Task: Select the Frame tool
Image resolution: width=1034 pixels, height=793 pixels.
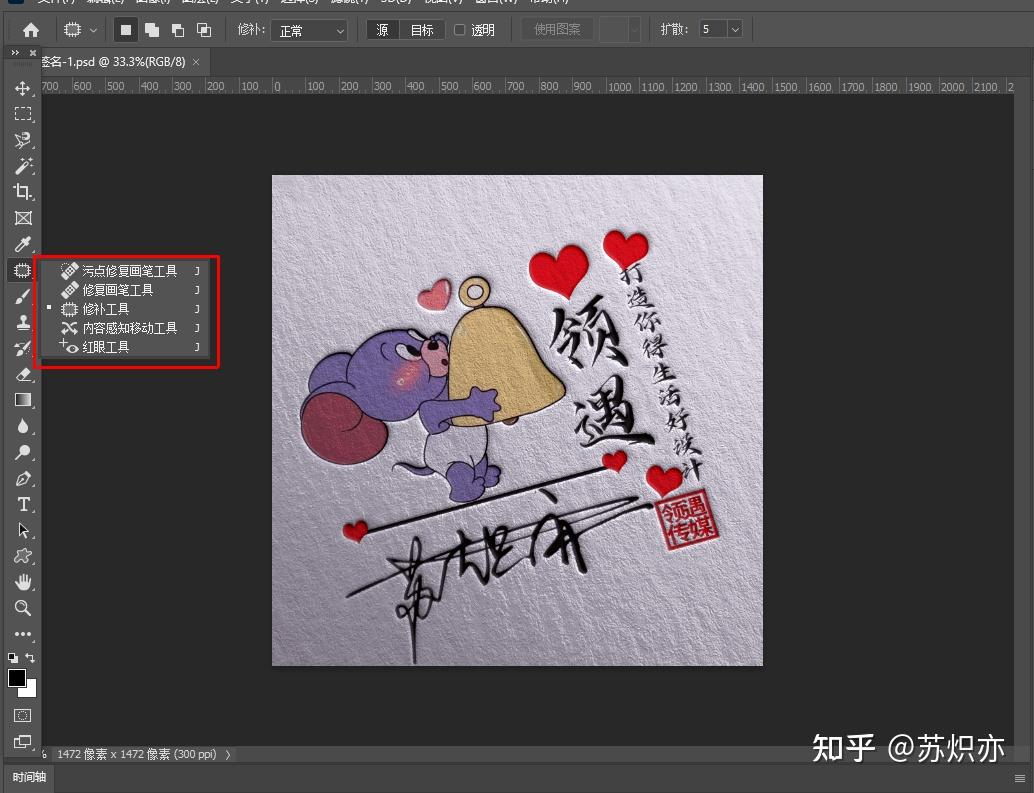Action: 22,218
